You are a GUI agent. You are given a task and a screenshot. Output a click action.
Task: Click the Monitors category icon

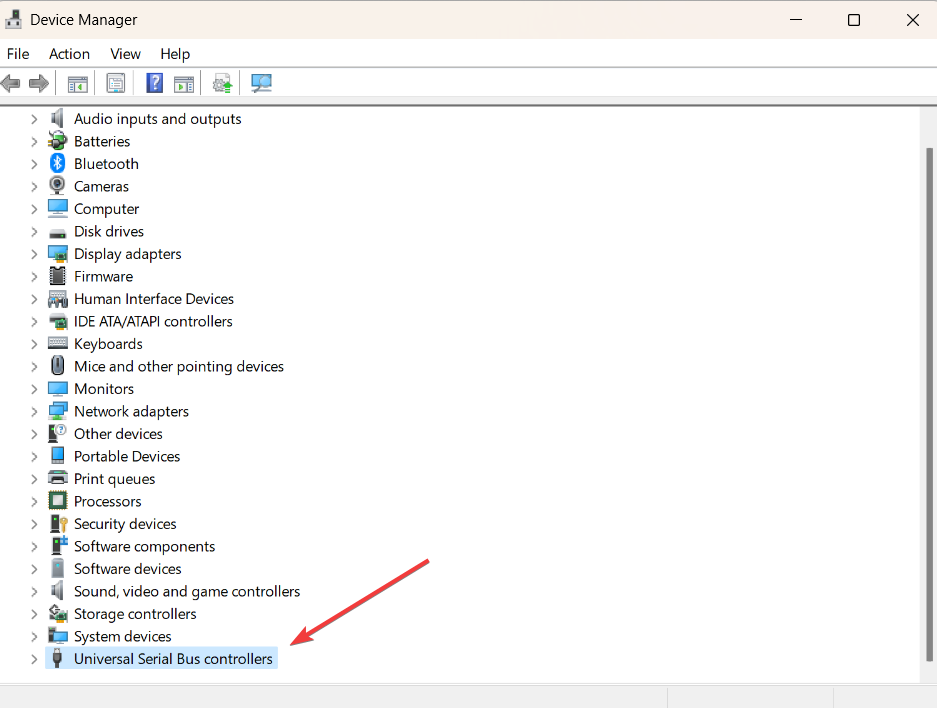tap(57, 389)
